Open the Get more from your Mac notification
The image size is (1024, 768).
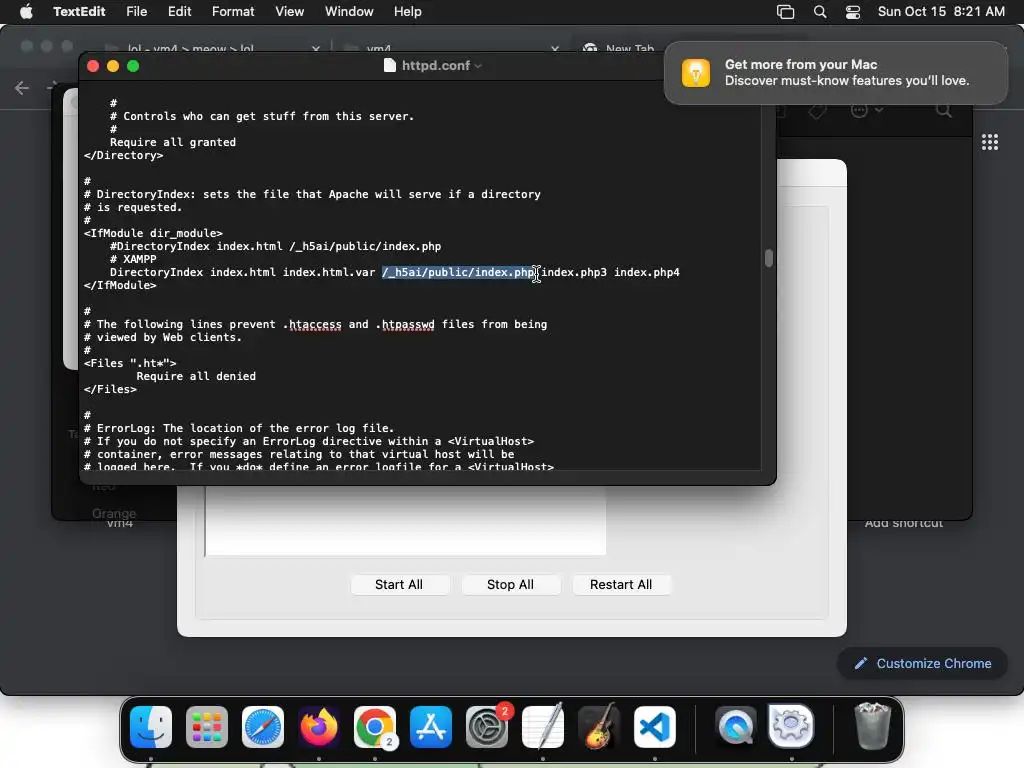836,72
